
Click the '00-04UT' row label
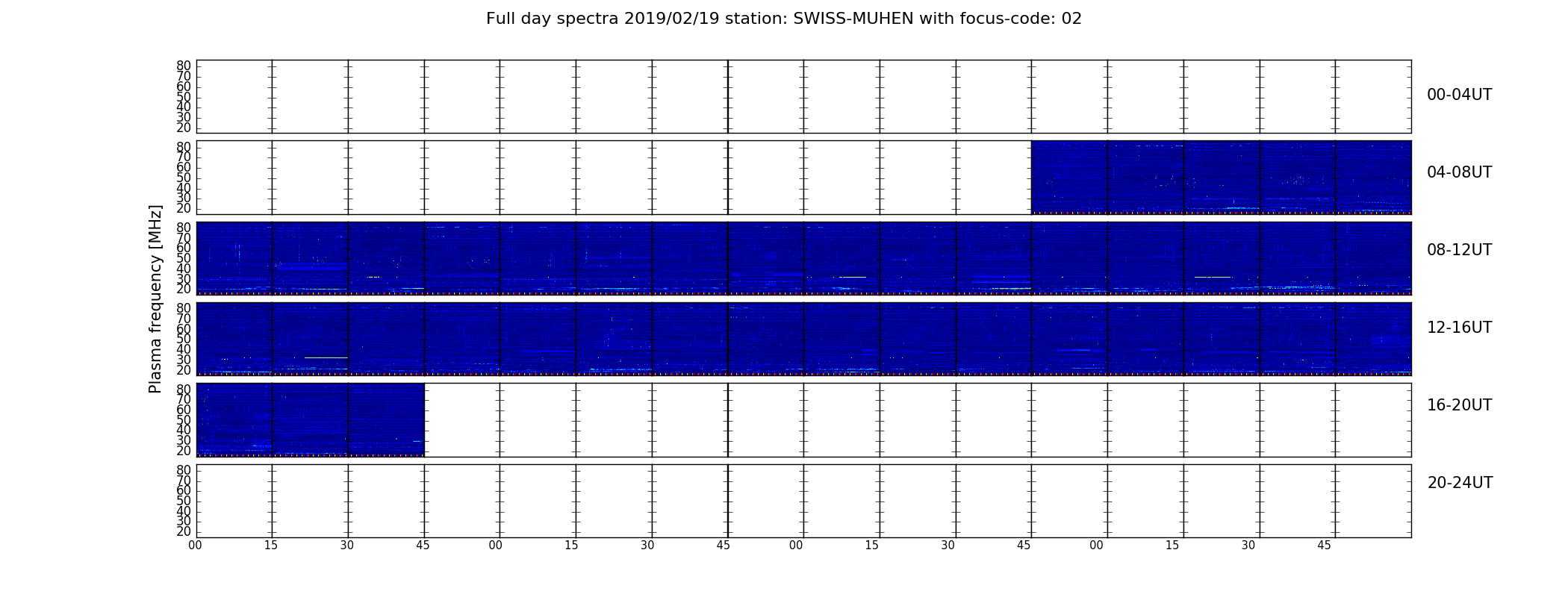[1459, 95]
